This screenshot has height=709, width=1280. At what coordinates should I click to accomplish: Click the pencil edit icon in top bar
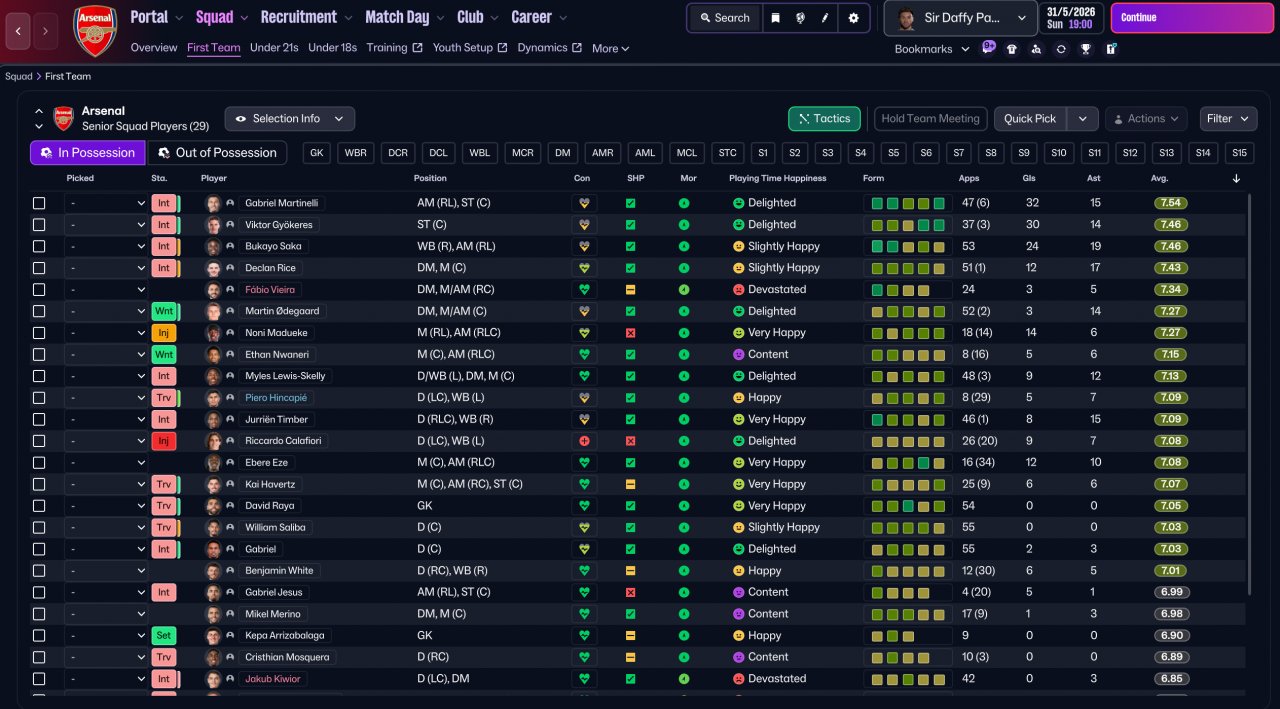pyautogui.click(x=826, y=18)
